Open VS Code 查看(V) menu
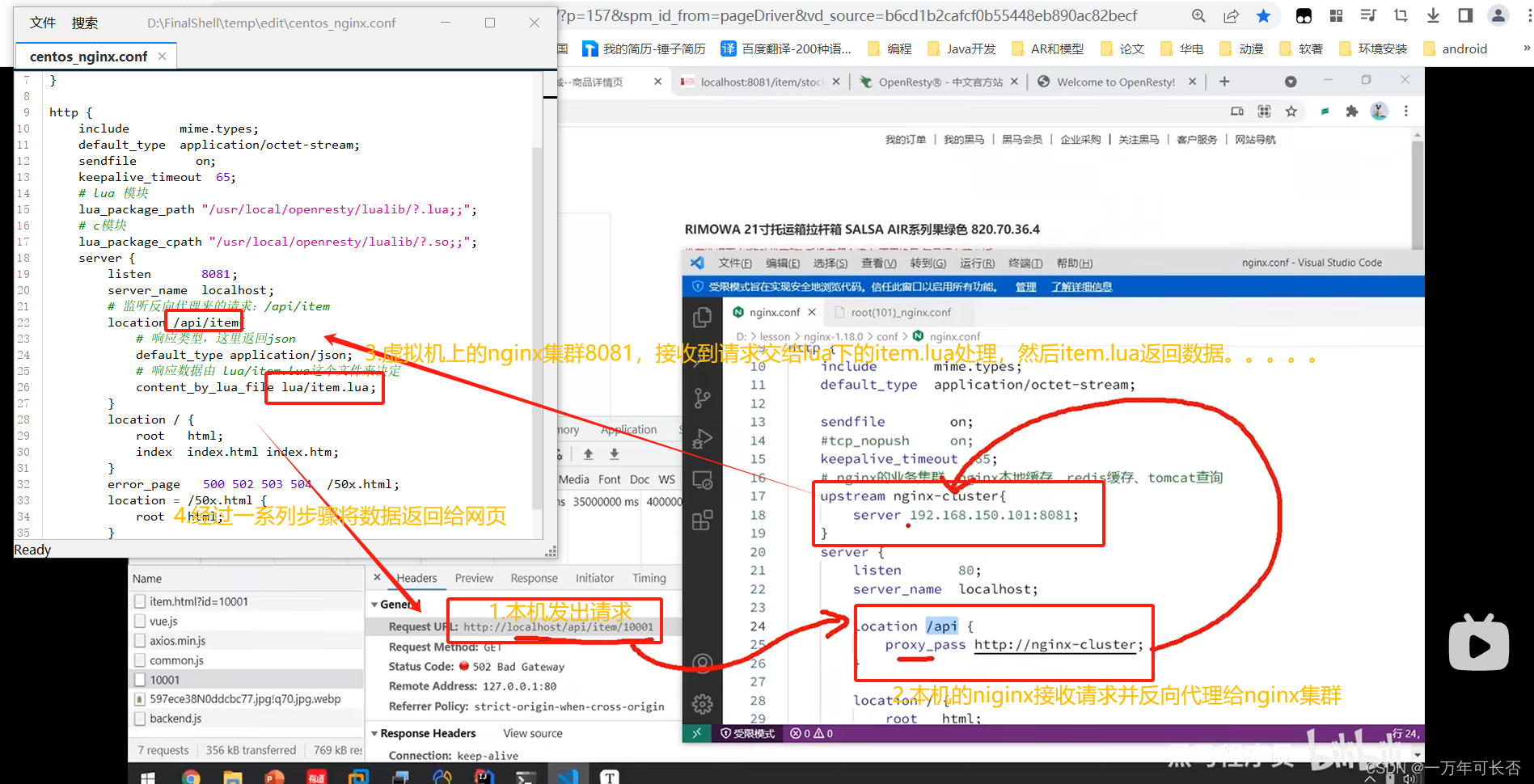This screenshot has width=1534, height=784. click(x=879, y=263)
